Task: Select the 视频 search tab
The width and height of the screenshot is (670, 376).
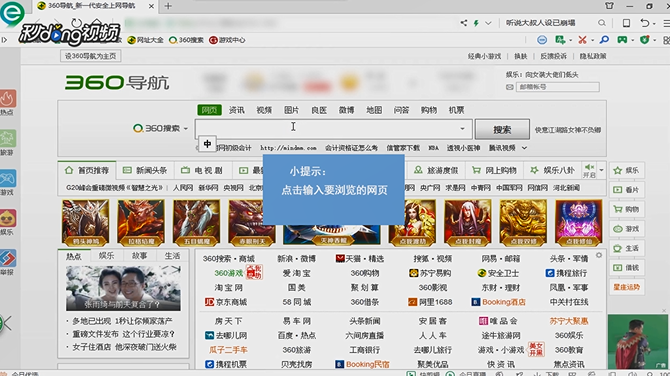Action: [x=264, y=110]
